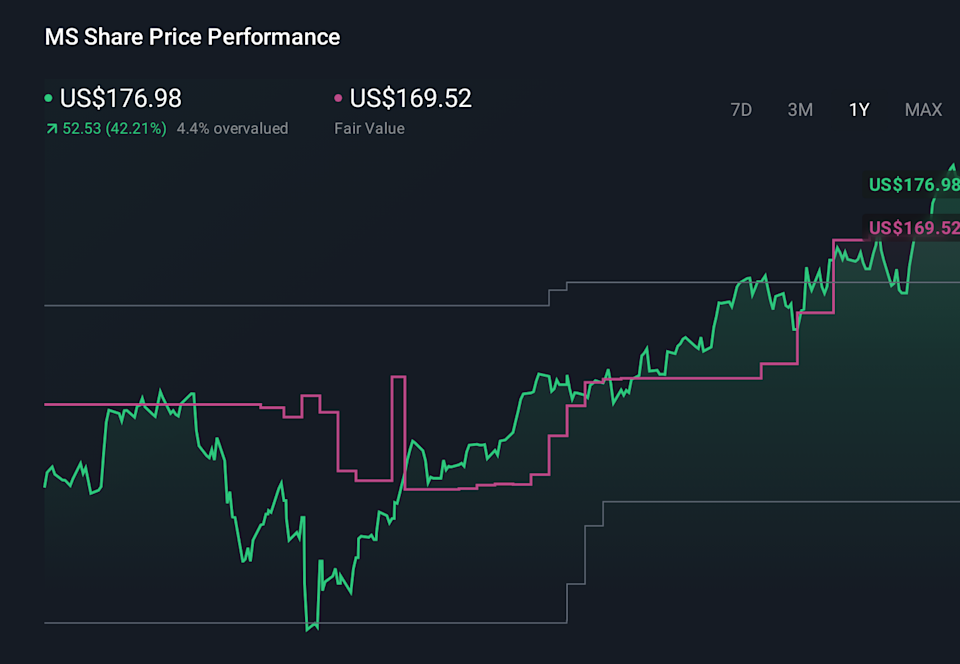This screenshot has height=664, width=960.
Task: Show the MAX time range
Action: 923,110
